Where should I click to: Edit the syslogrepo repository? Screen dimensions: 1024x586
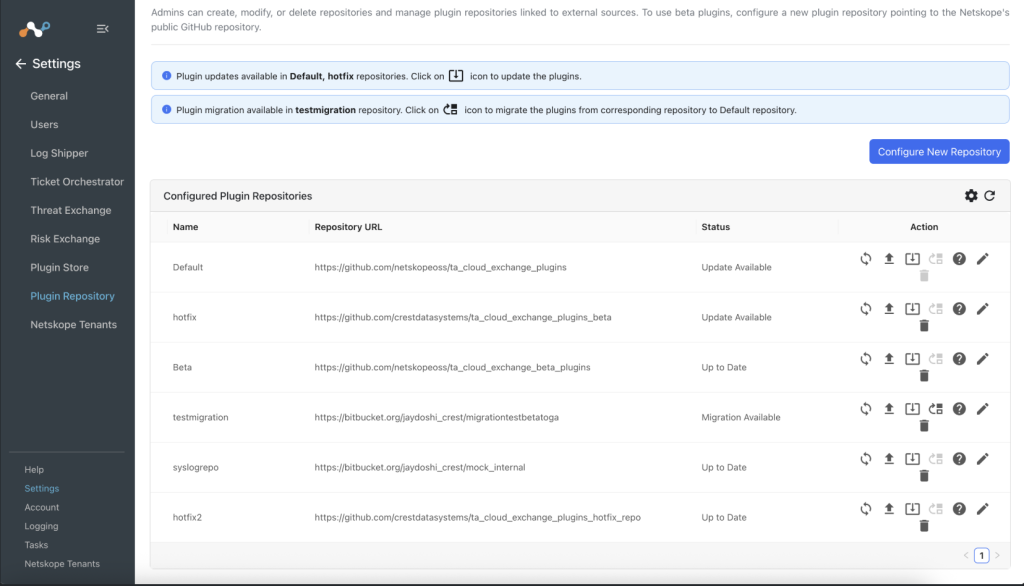[x=982, y=459]
